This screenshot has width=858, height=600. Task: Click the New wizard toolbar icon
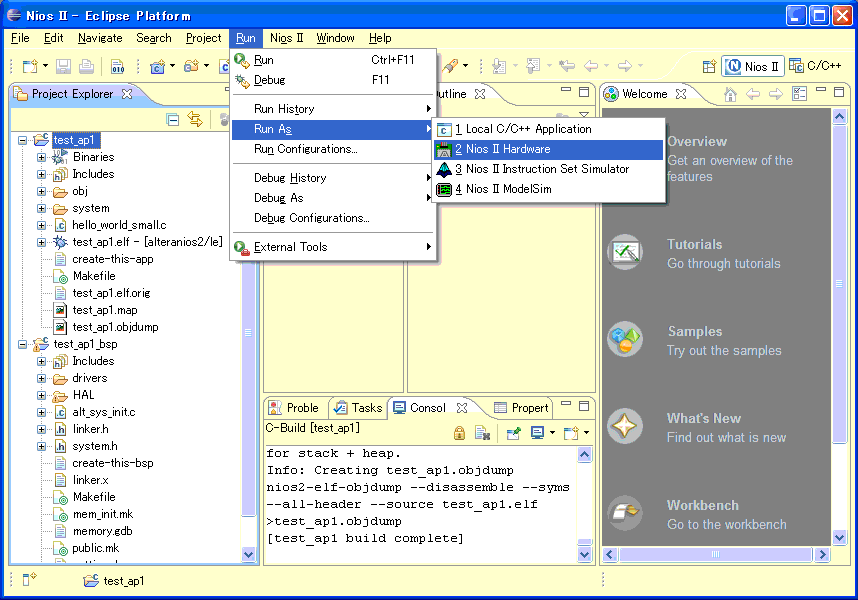coord(30,66)
